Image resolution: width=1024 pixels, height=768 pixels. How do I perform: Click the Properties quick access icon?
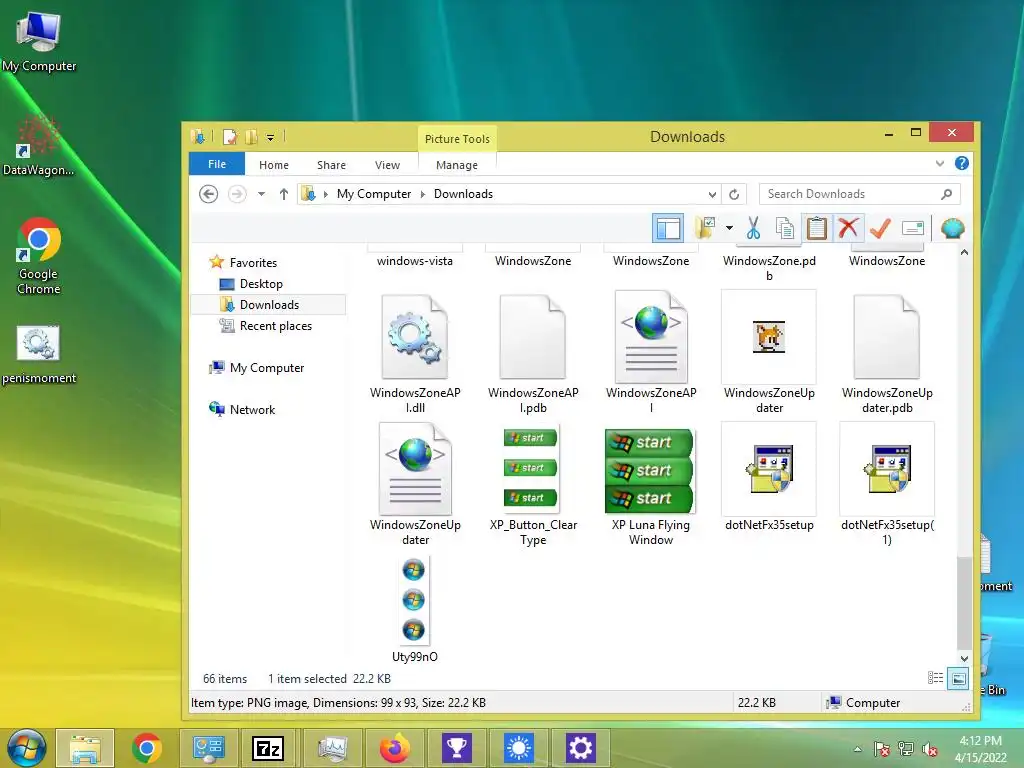coord(230,136)
